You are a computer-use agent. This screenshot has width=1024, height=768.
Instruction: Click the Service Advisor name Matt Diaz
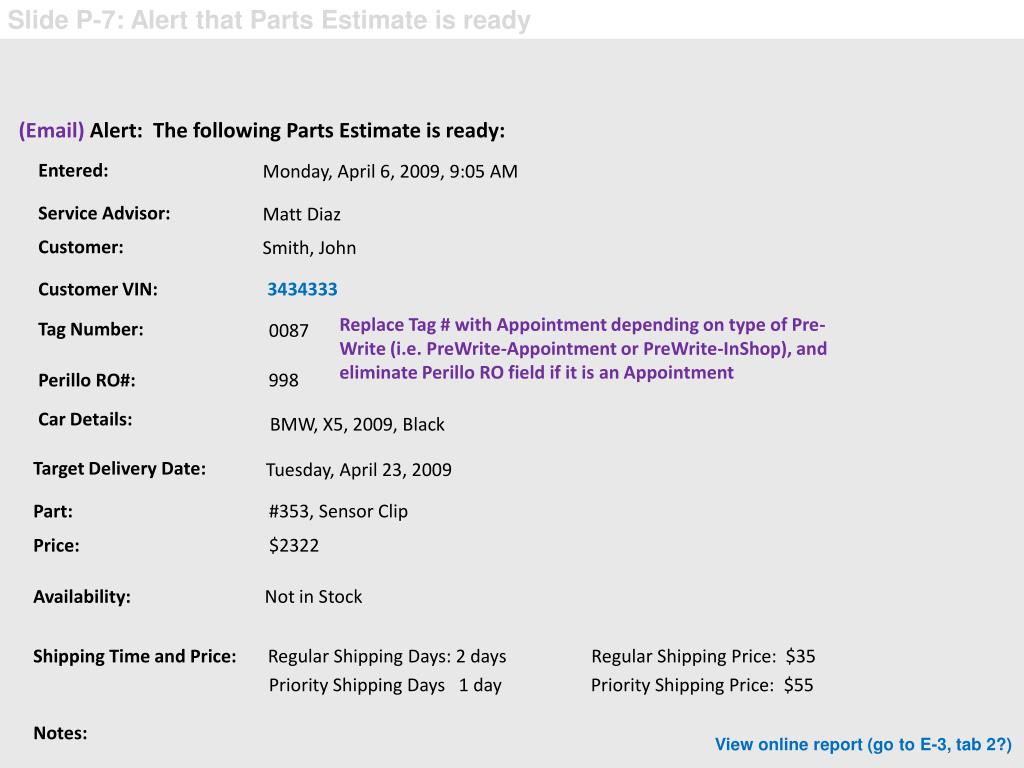pos(302,214)
